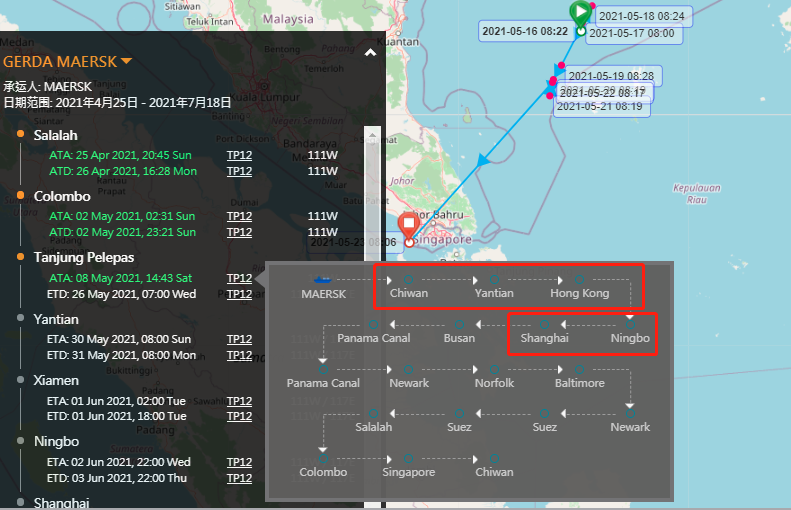
Task: Click the red stop marker near Singapore
Action: 409,226
